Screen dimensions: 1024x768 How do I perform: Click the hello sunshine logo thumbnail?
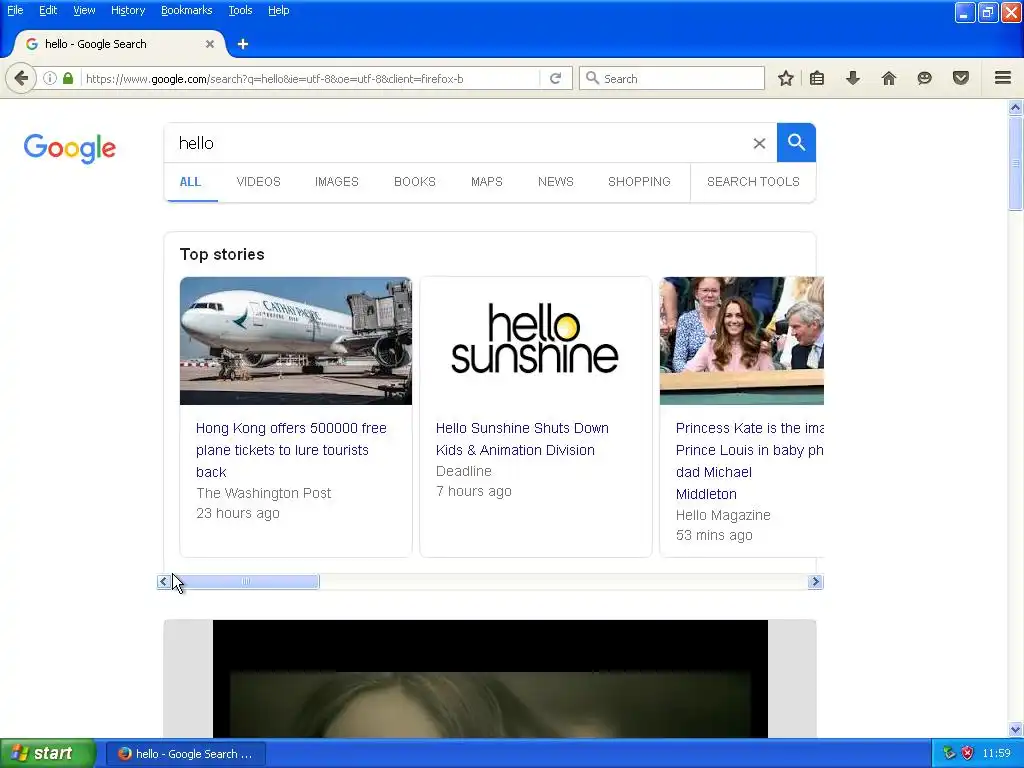coord(536,341)
